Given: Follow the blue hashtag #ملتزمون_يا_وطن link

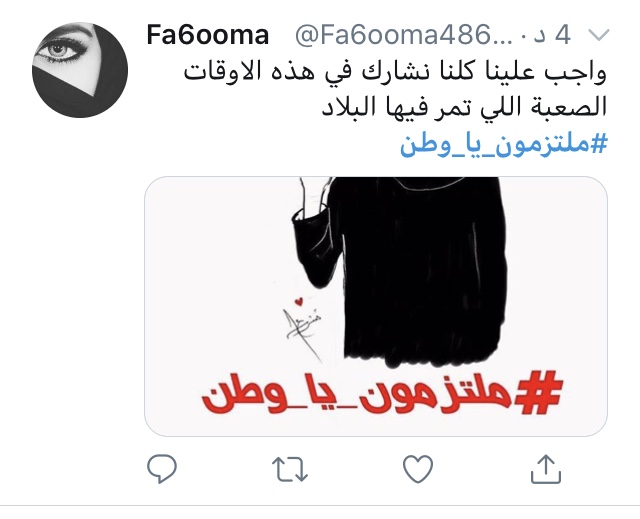Looking at the screenshot, I should pyautogui.click(x=504, y=144).
